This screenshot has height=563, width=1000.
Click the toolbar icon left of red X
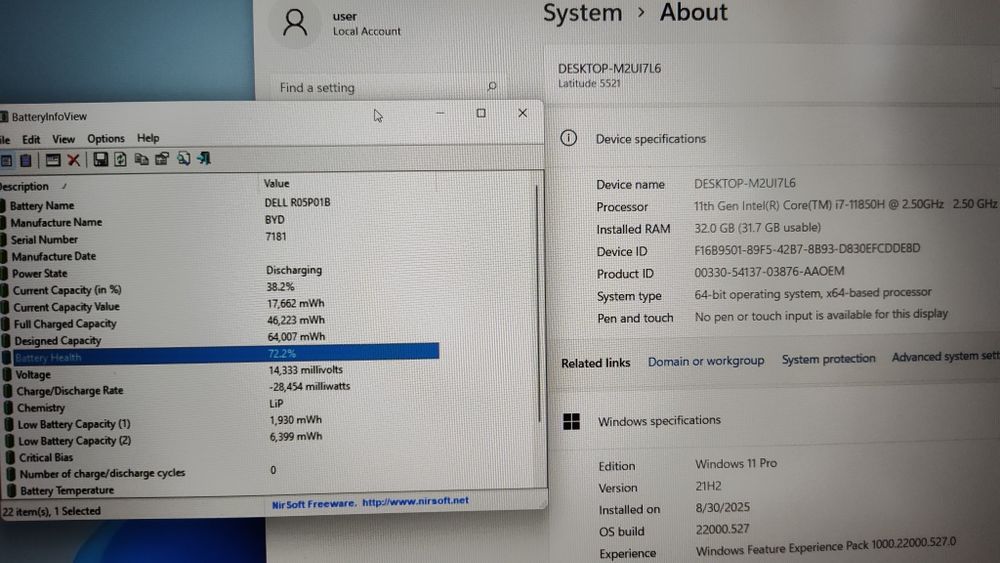53,159
